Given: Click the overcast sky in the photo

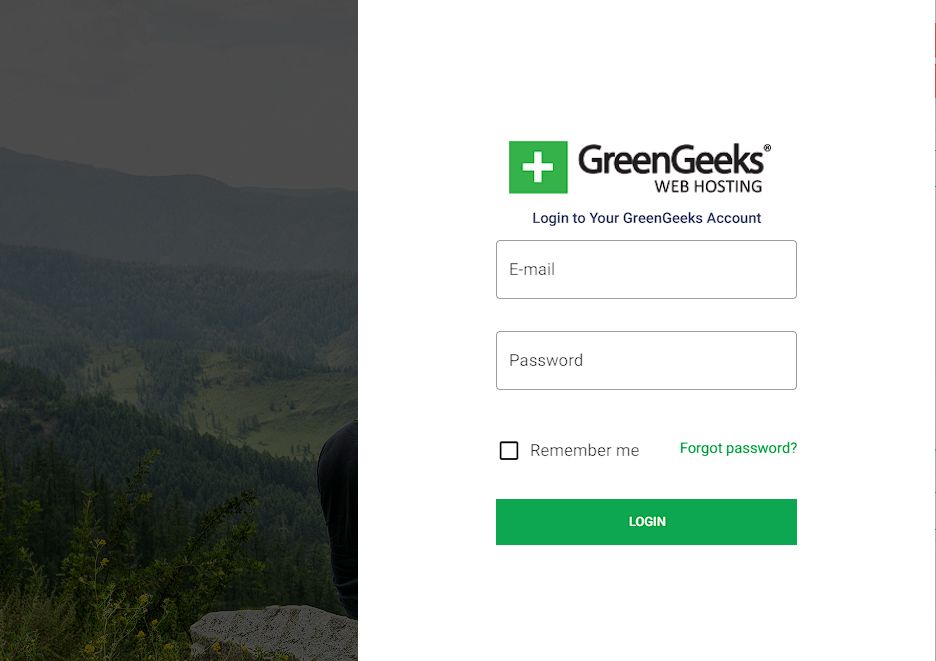Looking at the screenshot, I should pos(179,72).
